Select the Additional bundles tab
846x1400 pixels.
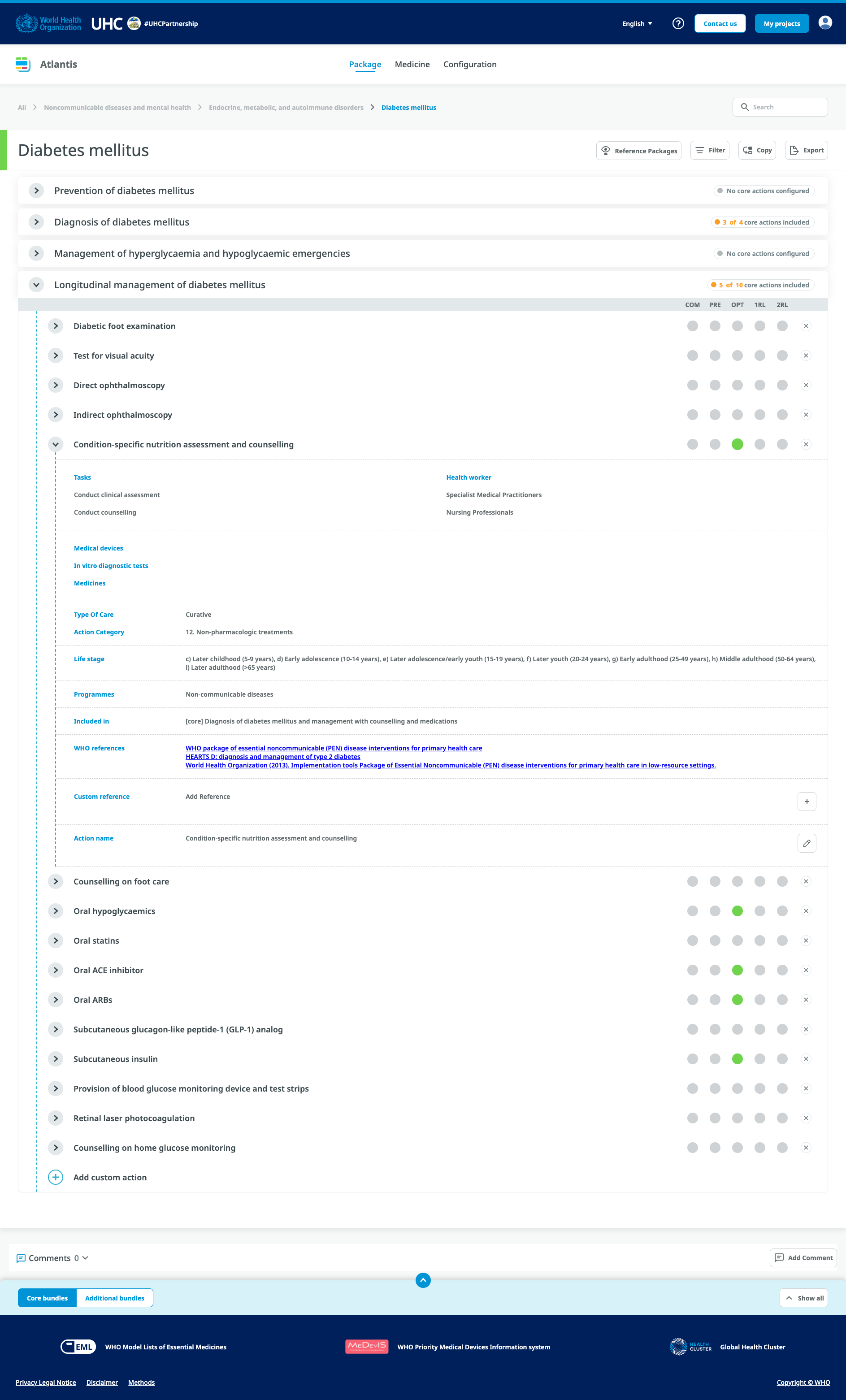tap(114, 1298)
